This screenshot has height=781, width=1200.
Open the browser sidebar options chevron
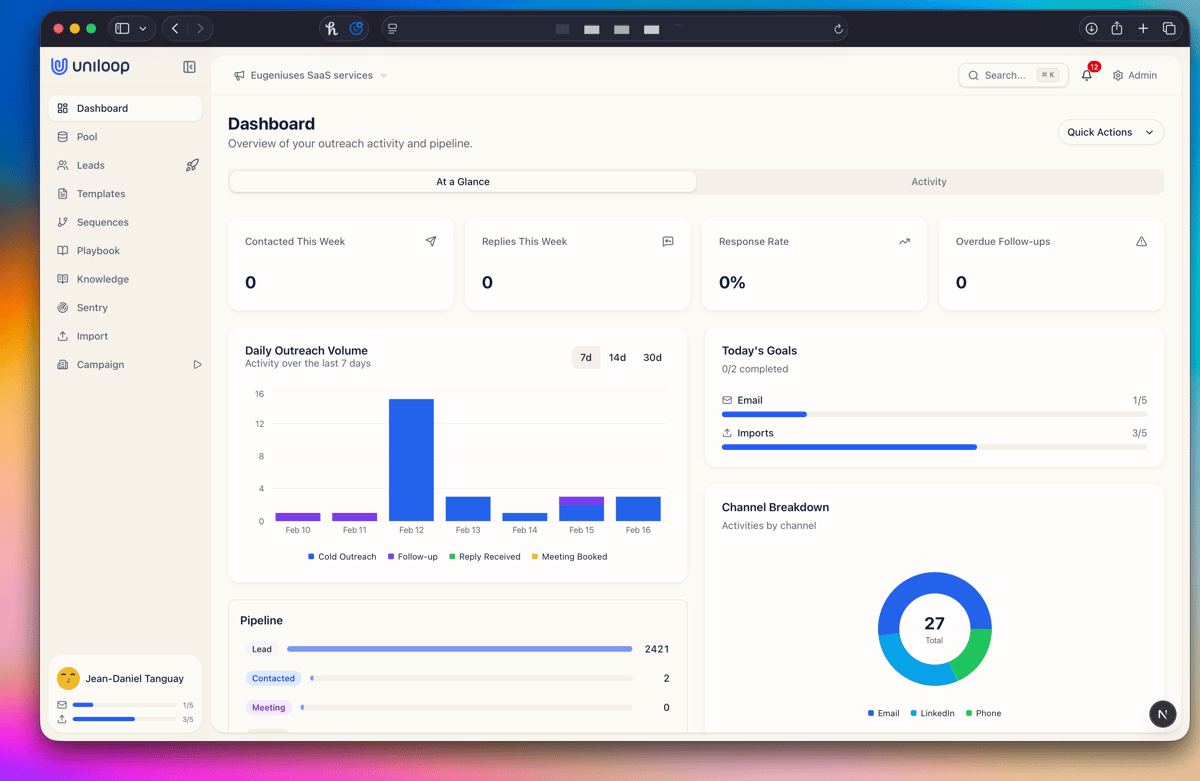pos(143,29)
